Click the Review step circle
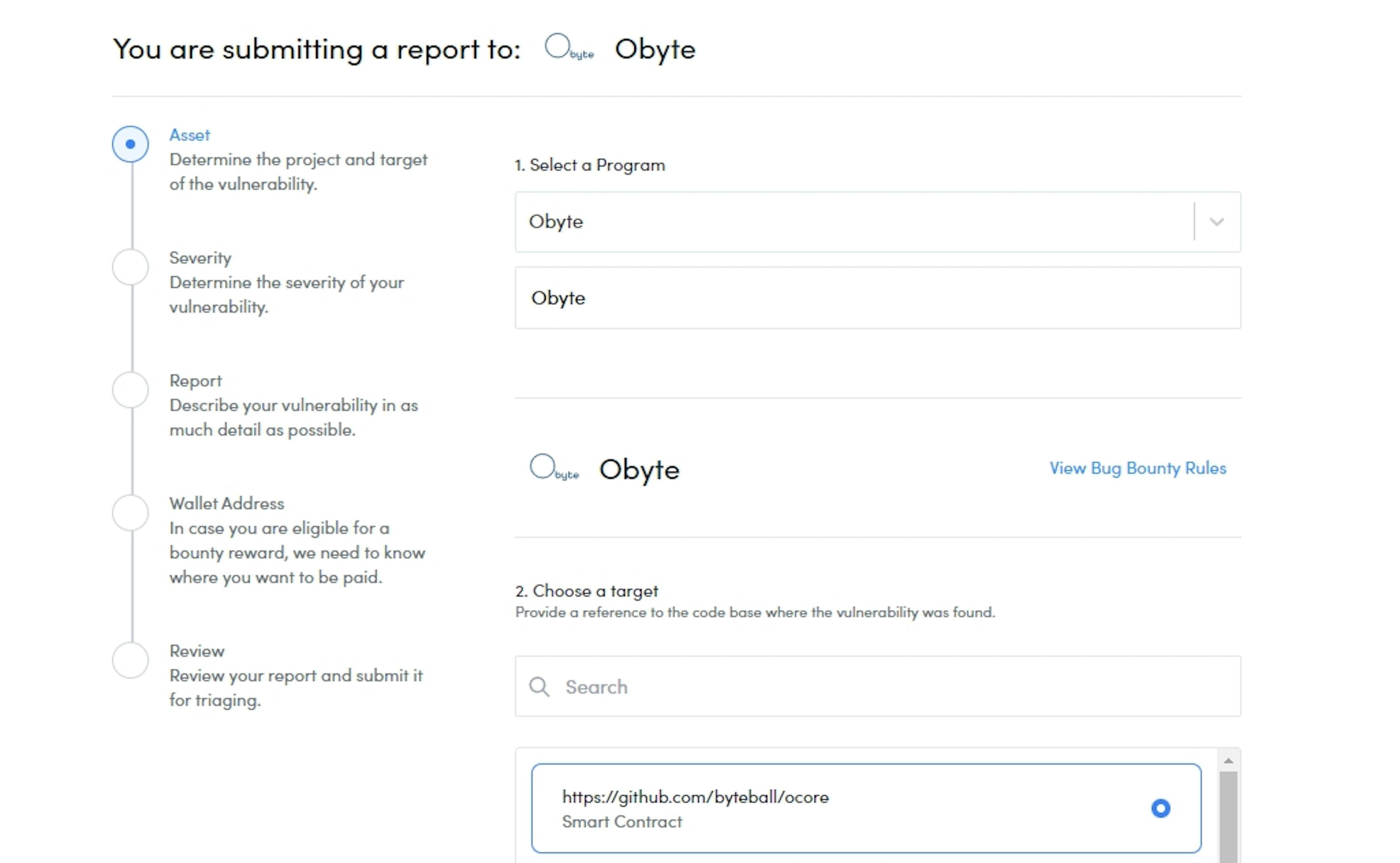 pos(130,660)
